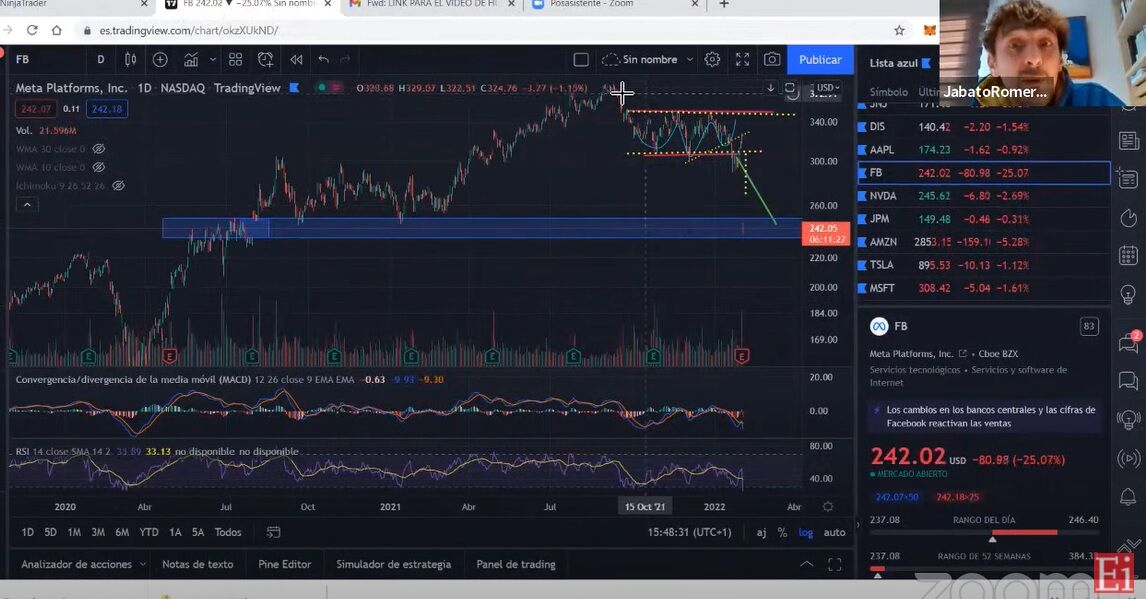Expand the indicators favorites dropdown arrow
Image resolution: width=1146 pixels, height=599 pixels.
coord(213,59)
